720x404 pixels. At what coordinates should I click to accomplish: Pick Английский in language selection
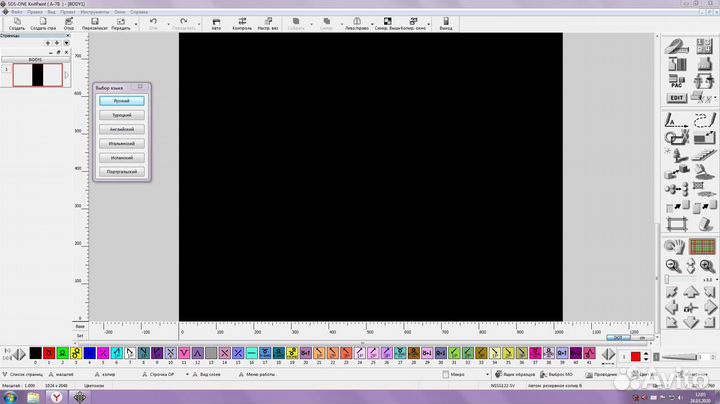pos(122,129)
